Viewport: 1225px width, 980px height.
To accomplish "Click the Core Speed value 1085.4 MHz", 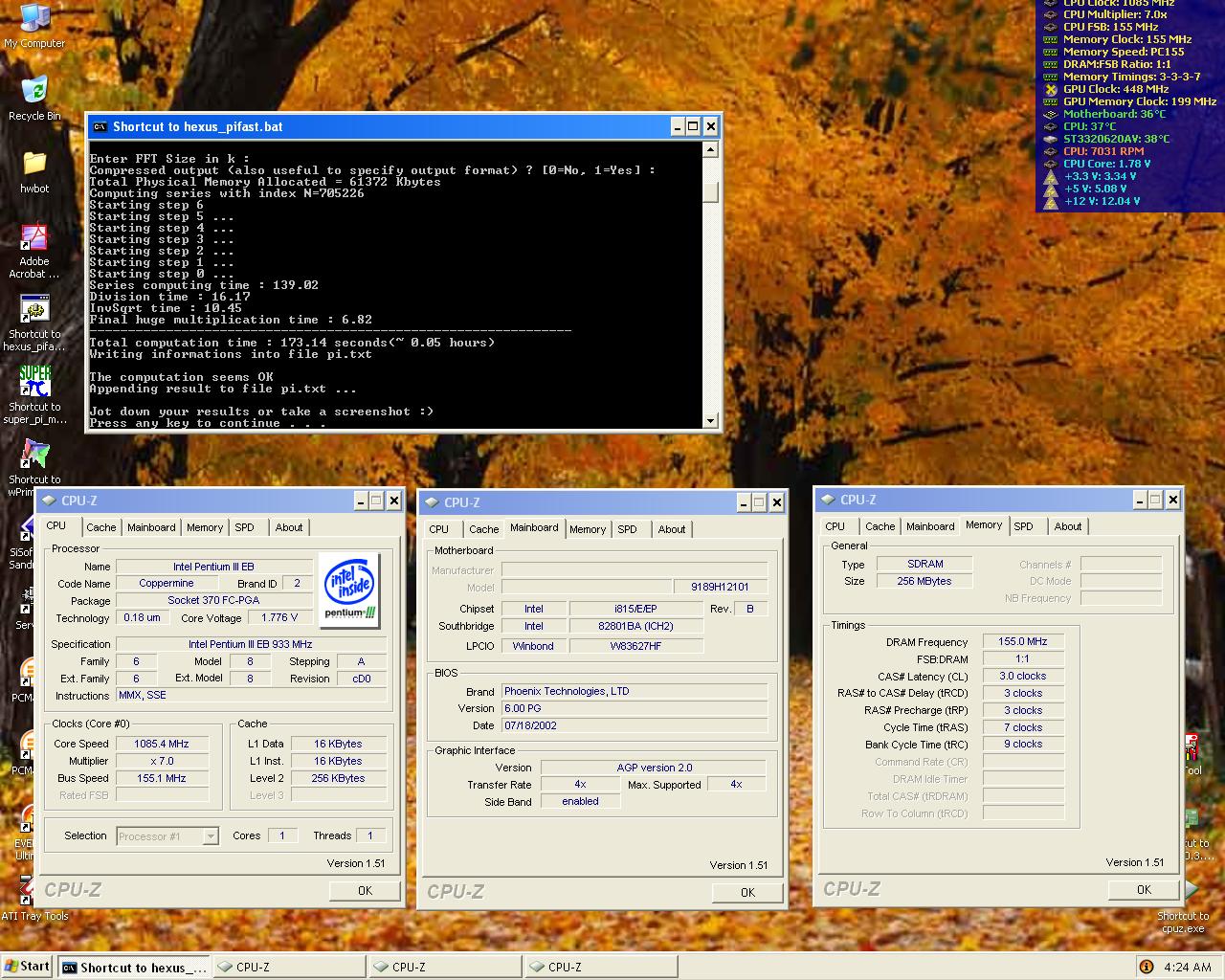I will [162, 744].
